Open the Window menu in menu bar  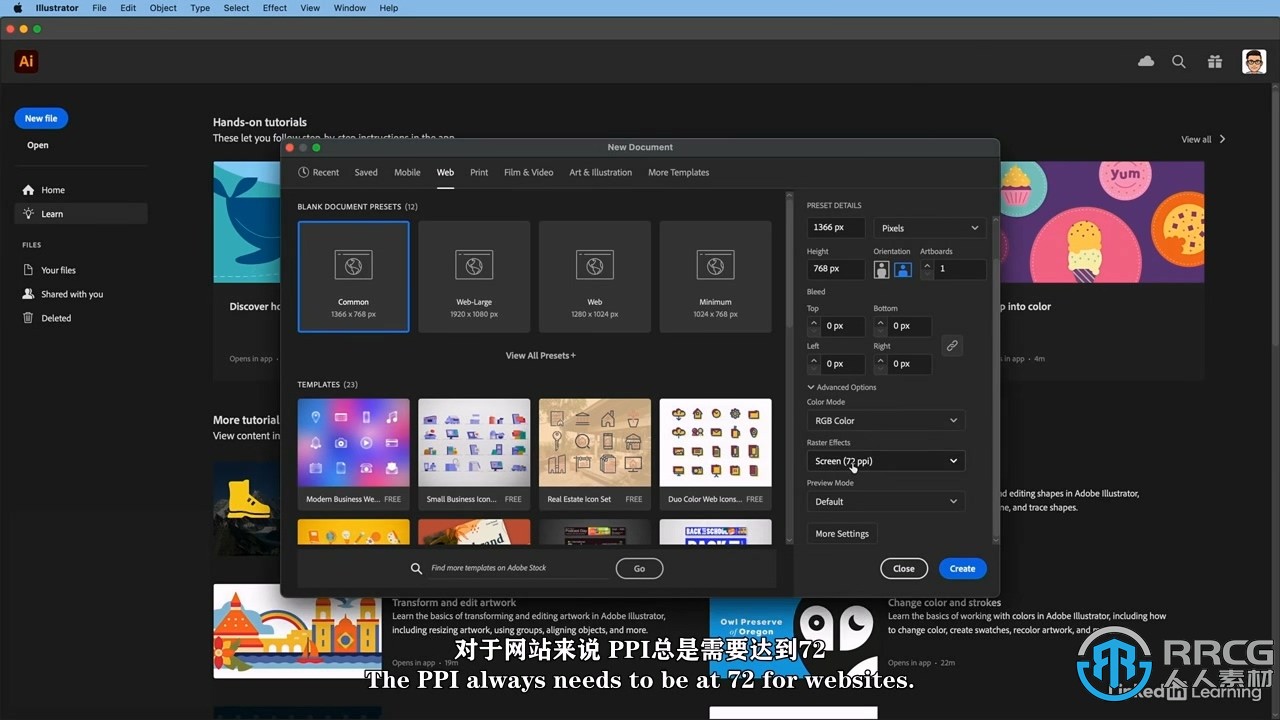(350, 8)
